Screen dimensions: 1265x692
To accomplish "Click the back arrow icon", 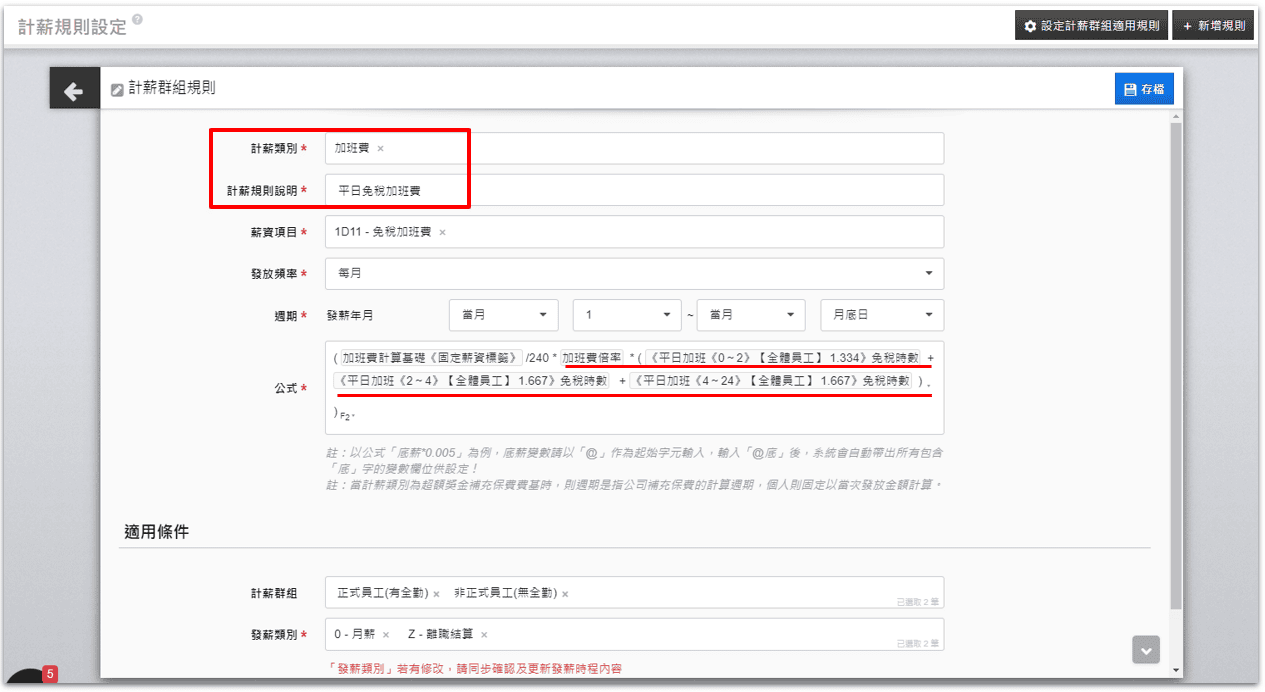I will [x=74, y=91].
